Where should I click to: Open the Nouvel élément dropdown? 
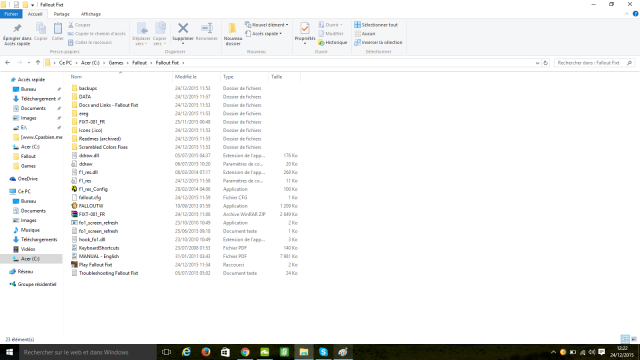coord(267,25)
